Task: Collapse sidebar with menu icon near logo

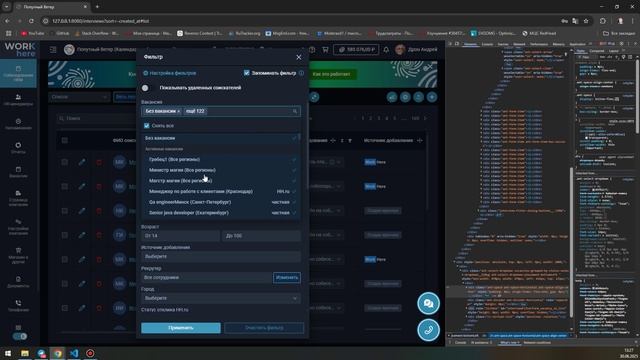Action: coord(53,49)
